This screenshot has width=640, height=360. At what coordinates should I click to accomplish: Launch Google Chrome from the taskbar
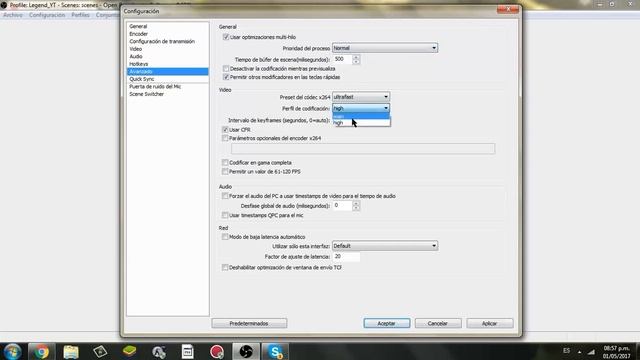tap(41, 351)
